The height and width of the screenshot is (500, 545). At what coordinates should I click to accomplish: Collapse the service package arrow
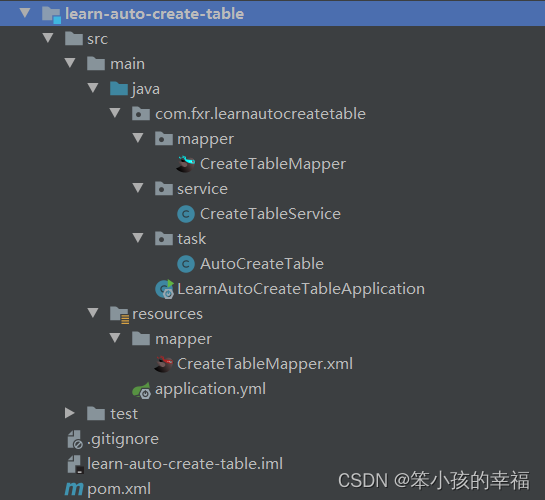(x=138, y=188)
